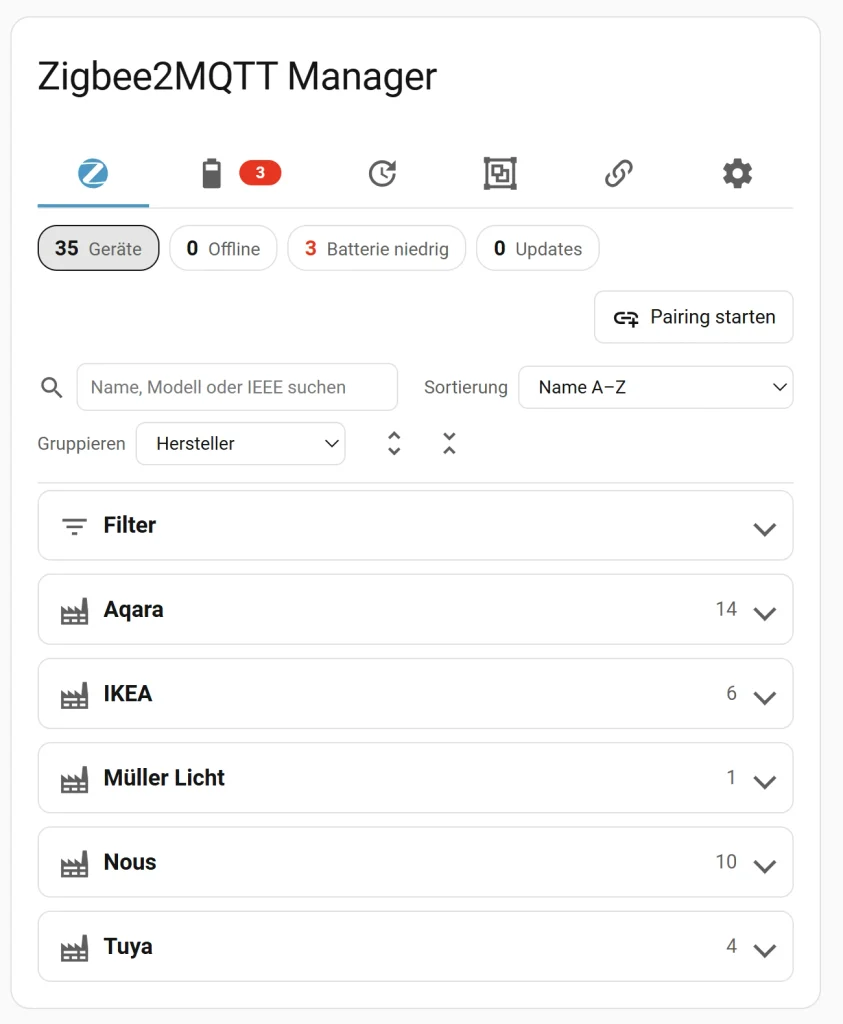Click the Tuya manufacturer name
The image size is (843, 1024).
click(128, 947)
